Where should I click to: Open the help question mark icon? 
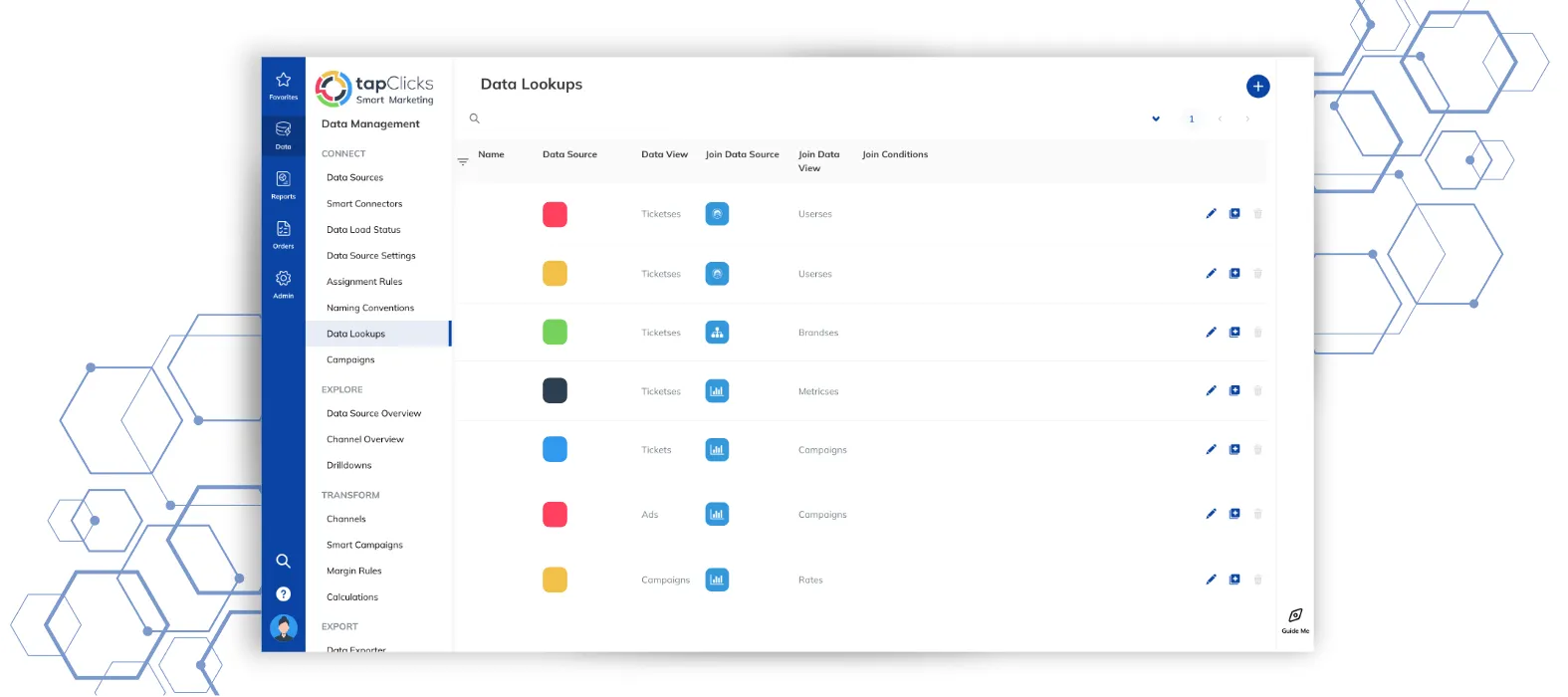284,593
